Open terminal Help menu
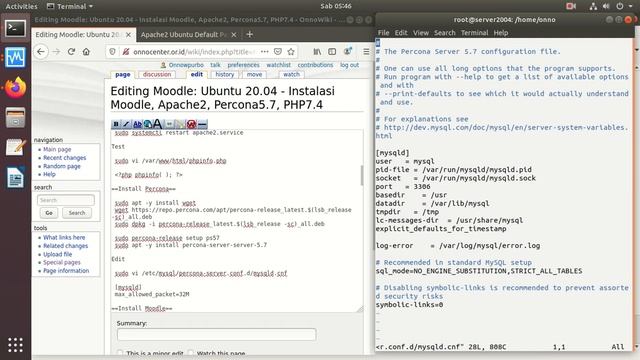640x360 pixels. click(x=500, y=33)
